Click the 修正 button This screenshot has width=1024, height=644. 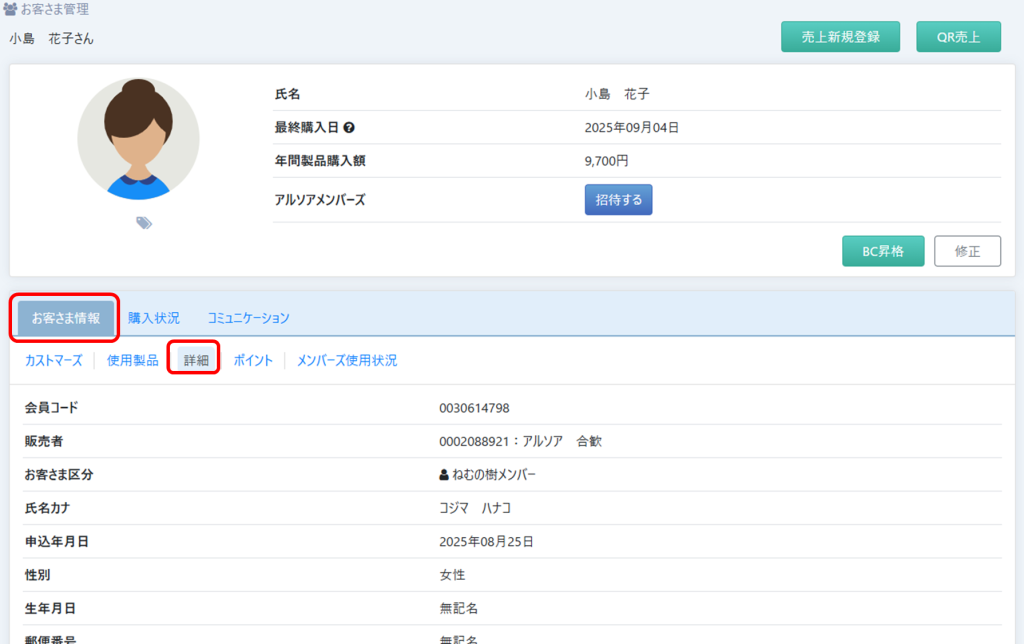click(967, 252)
